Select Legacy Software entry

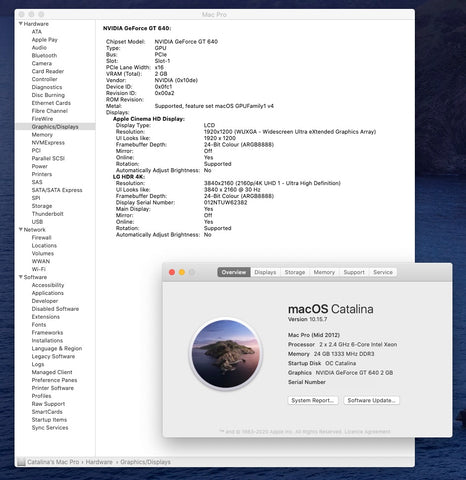[53, 356]
